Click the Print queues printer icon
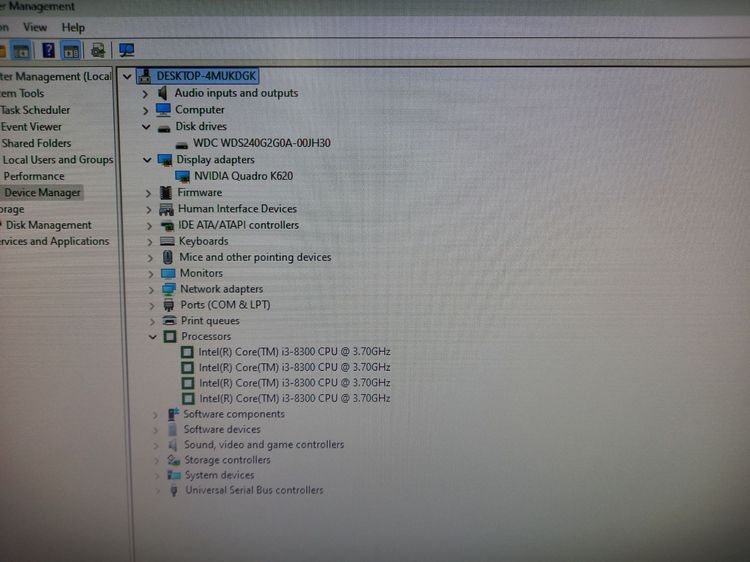750x562 pixels. [x=169, y=320]
